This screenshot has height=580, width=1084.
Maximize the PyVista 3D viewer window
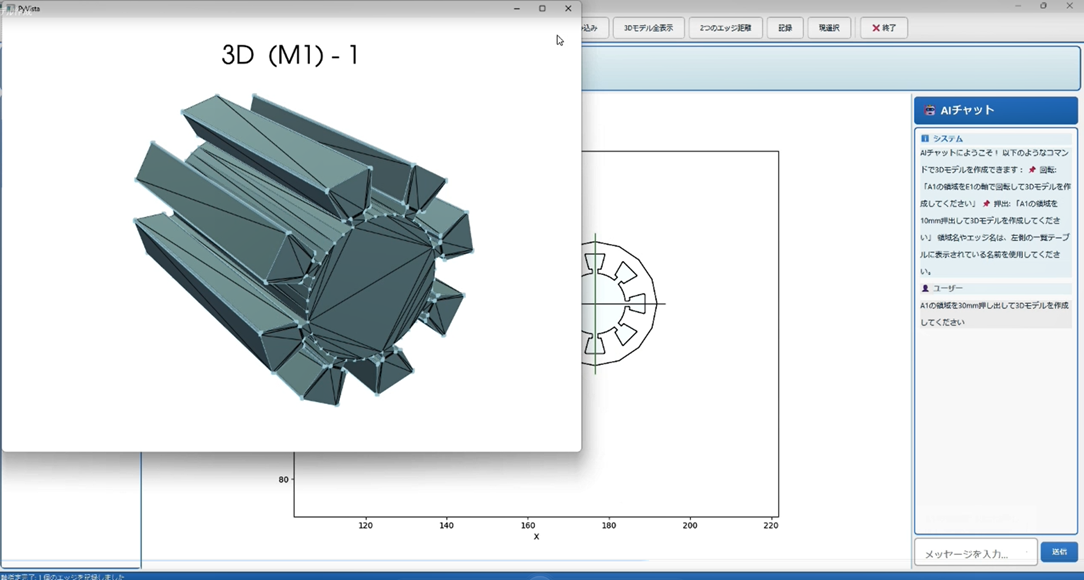pyautogui.click(x=542, y=8)
